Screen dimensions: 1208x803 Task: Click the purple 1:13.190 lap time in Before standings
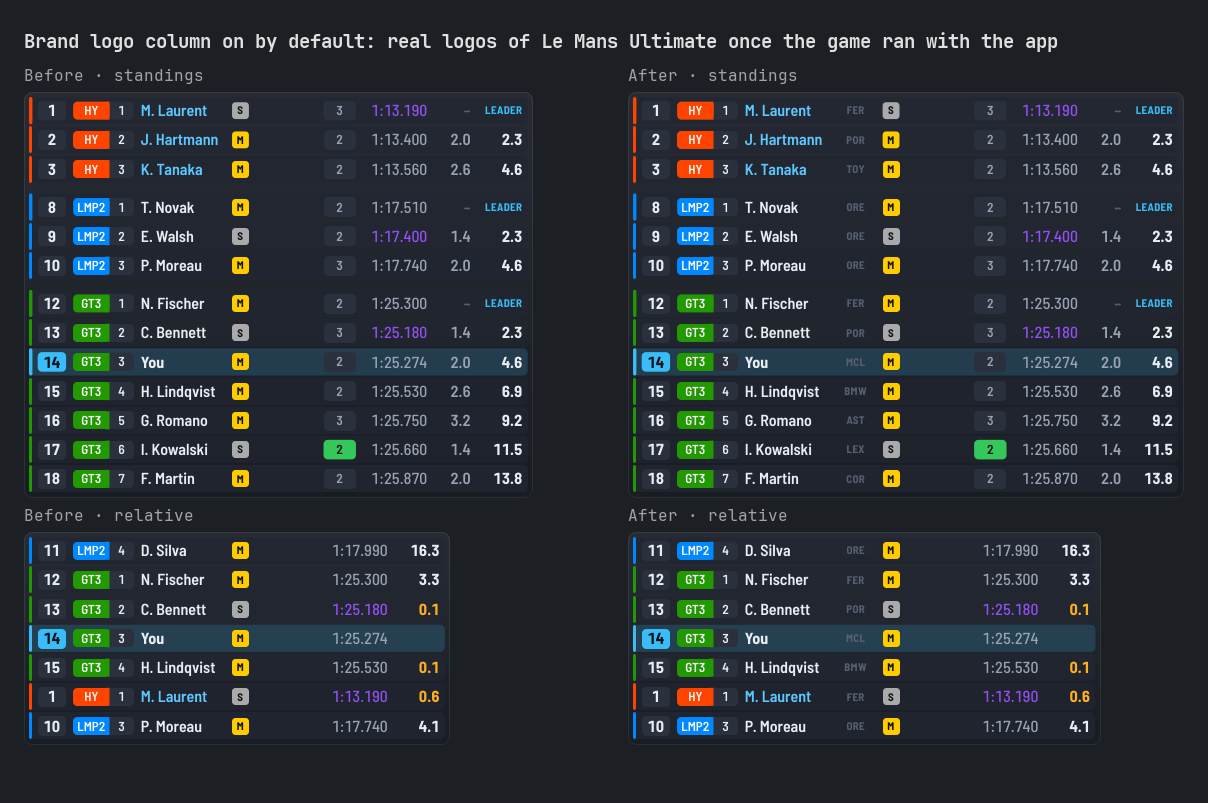click(x=399, y=111)
